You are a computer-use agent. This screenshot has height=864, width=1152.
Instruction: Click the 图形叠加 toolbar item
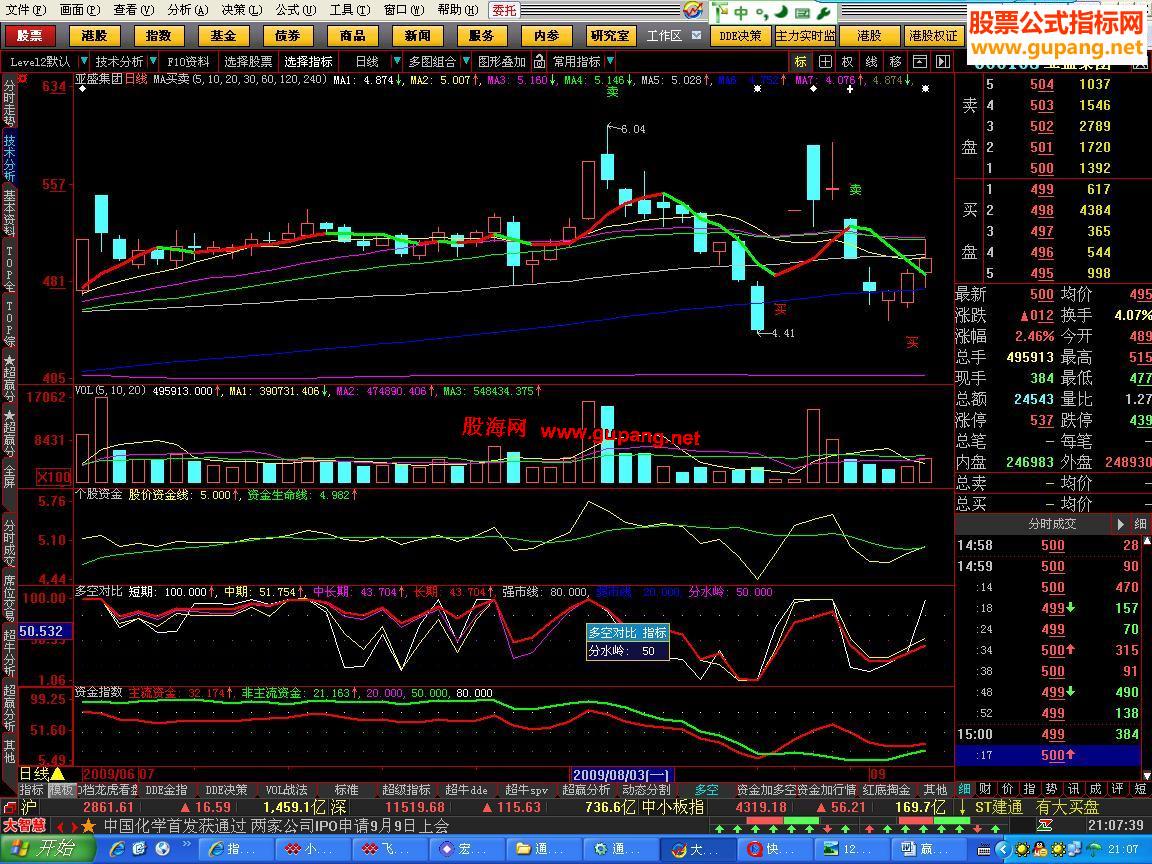[x=502, y=62]
